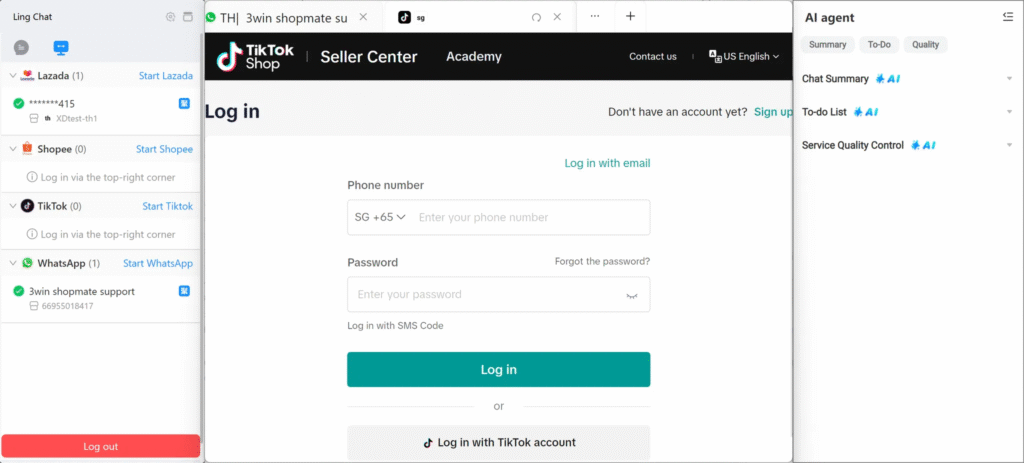The image size is (1024, 463).
Task: Click the QR icon next to the Lazada account
Action: tap(184, 103)
